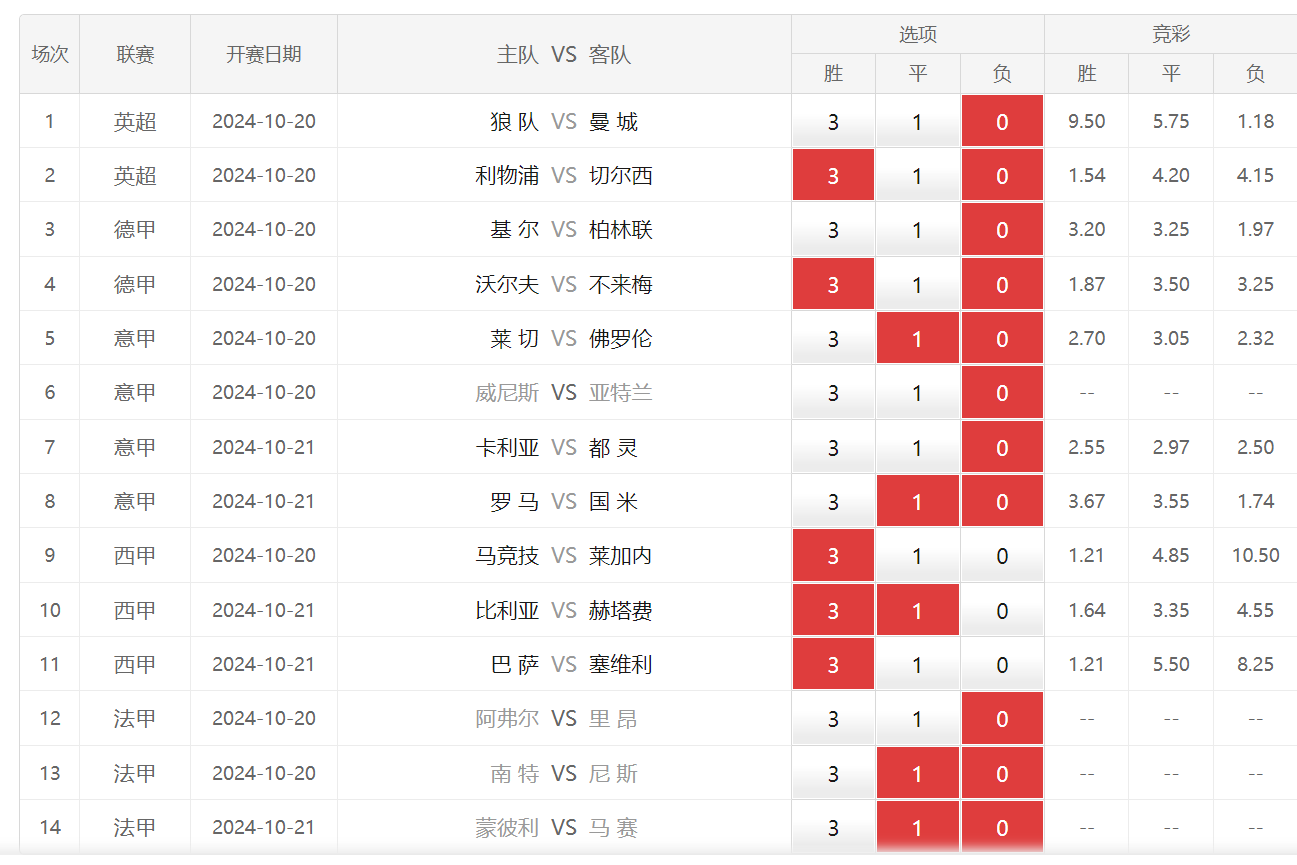Select win option 3 for 南特 vs 尼斯
Screen dimensions: 1297x865
[833, 774]
